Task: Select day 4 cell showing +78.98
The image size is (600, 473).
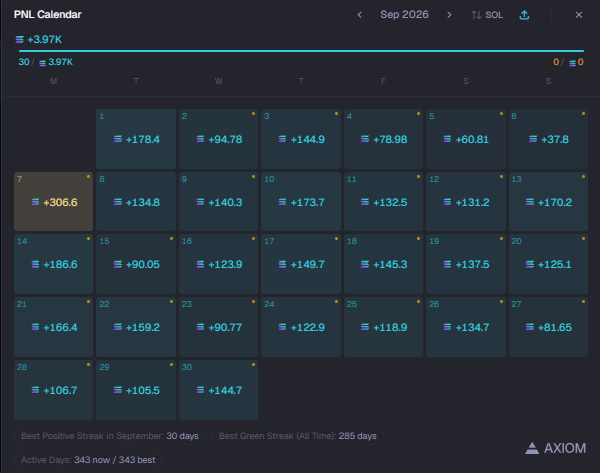Action: pyautogui.click(x=383, y=139)
